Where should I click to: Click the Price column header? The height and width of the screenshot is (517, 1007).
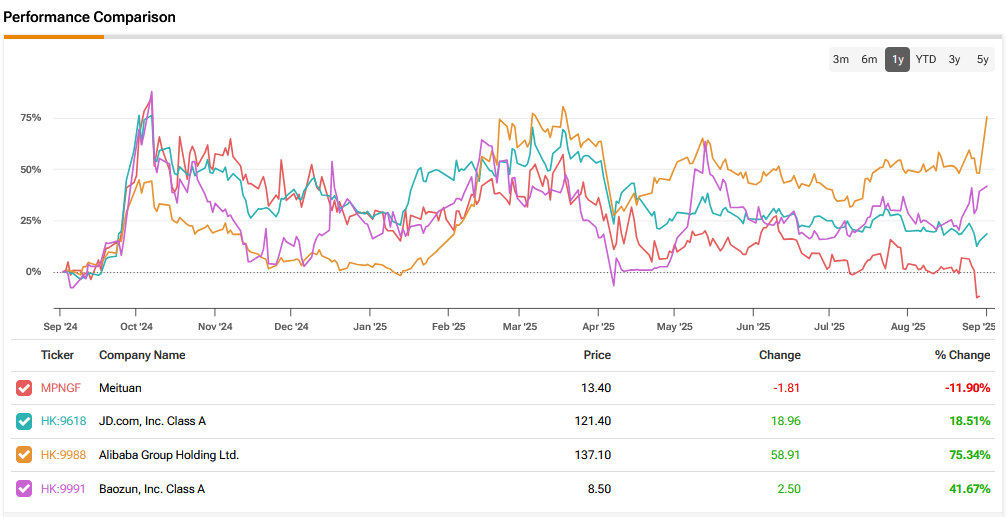point(597,355)
